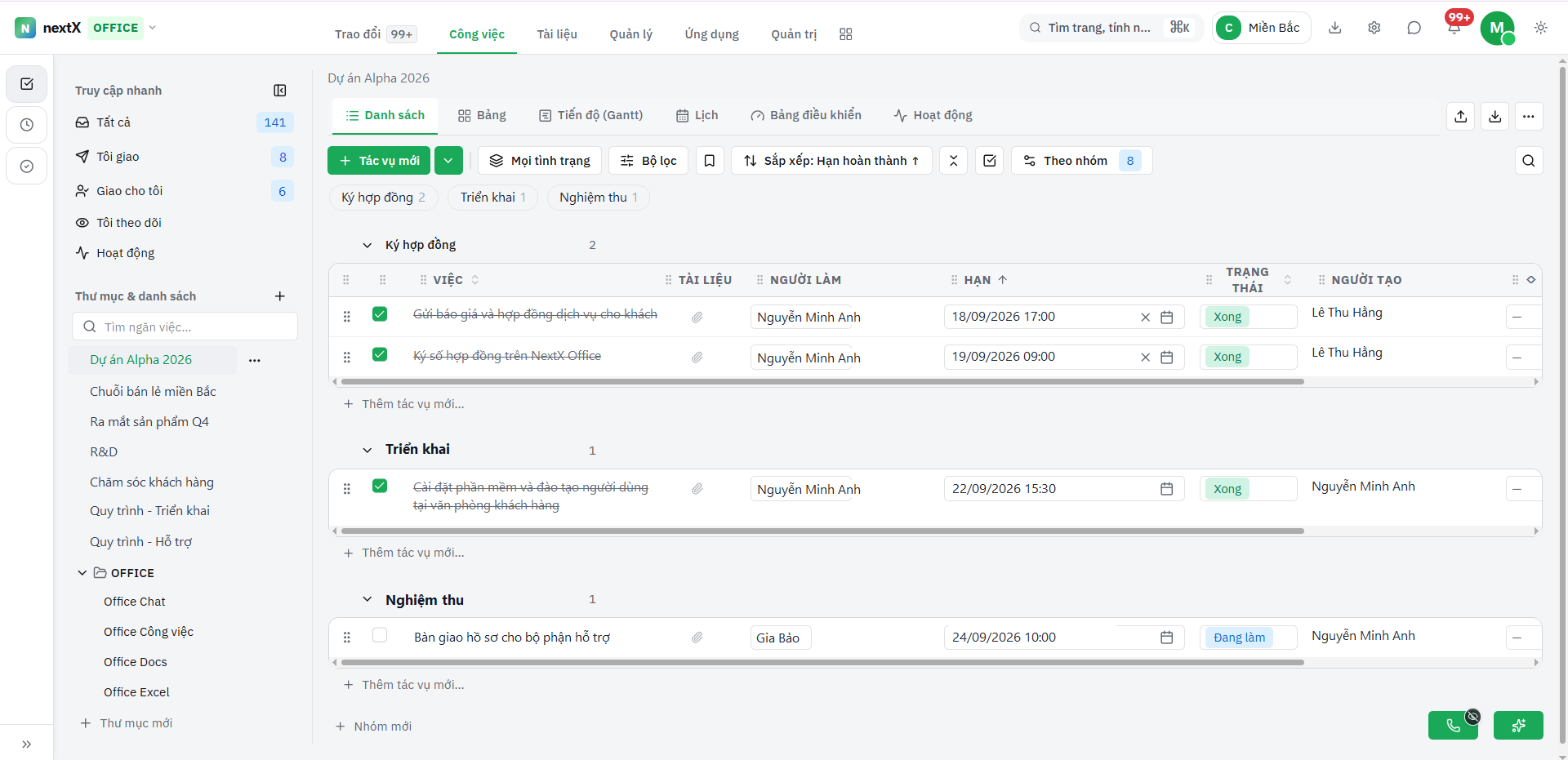1568x760 pixels.
Task: Click Nhóm mới to add a group
Action: [x=374, y=727]
